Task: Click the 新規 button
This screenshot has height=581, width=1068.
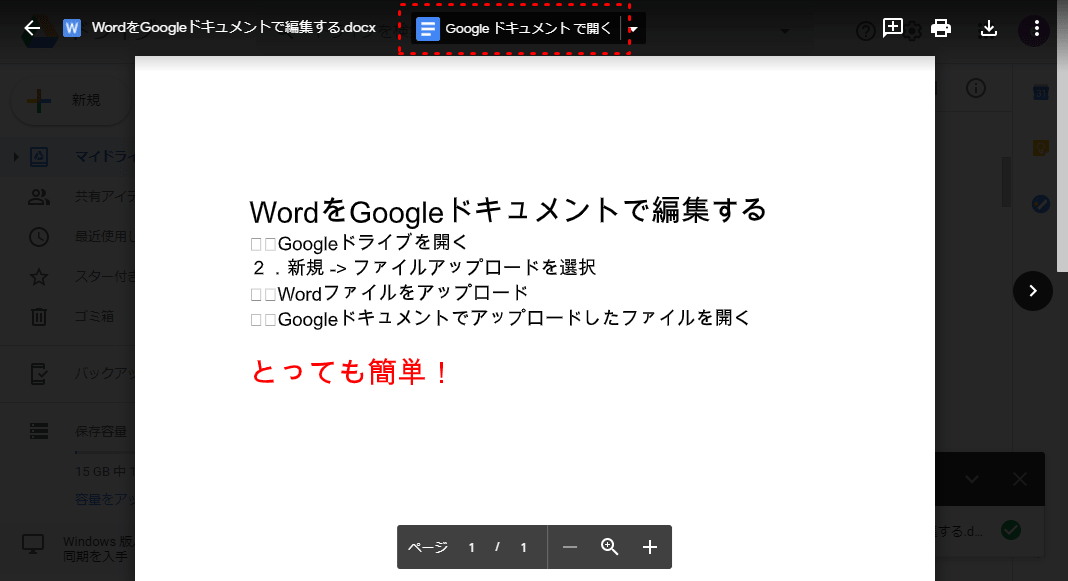Action: tap(70, 100)
